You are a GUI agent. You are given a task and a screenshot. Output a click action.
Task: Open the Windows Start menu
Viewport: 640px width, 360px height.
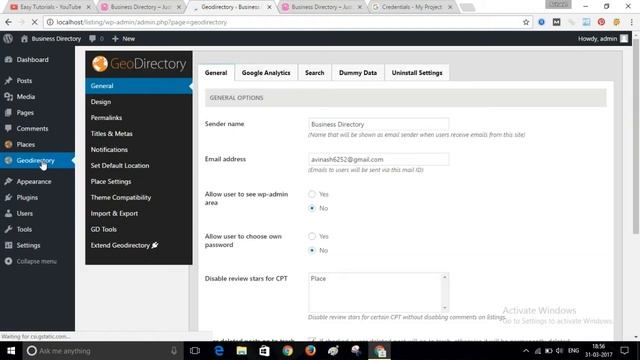pyautogui.click(x=11, y=351)
